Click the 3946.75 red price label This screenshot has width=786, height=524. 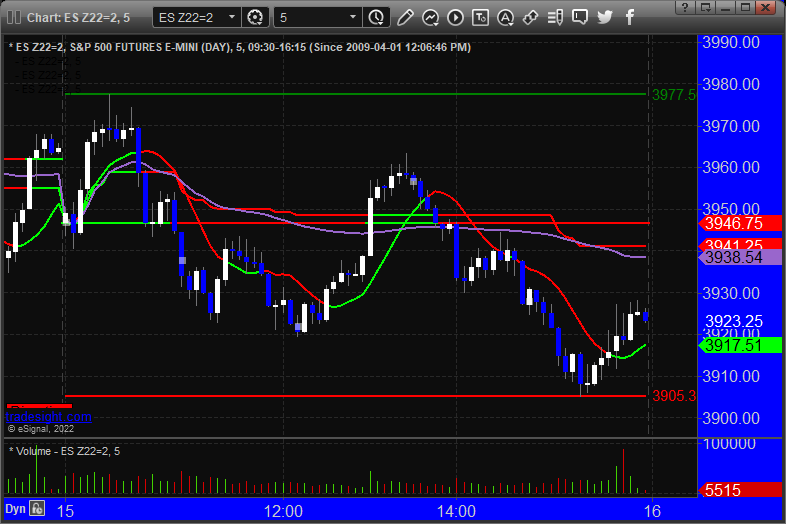coord(740,224)
